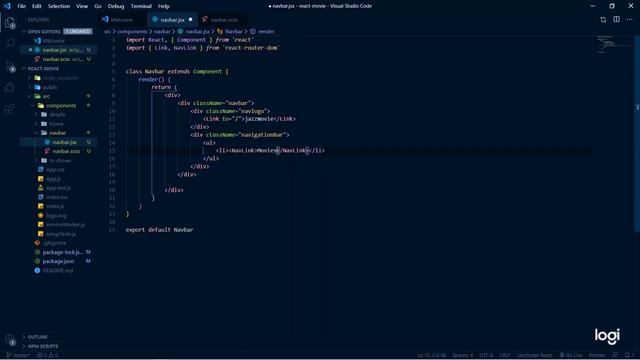Open the View menu
This screenshot has width=640, height=360.
coord(82,6)
